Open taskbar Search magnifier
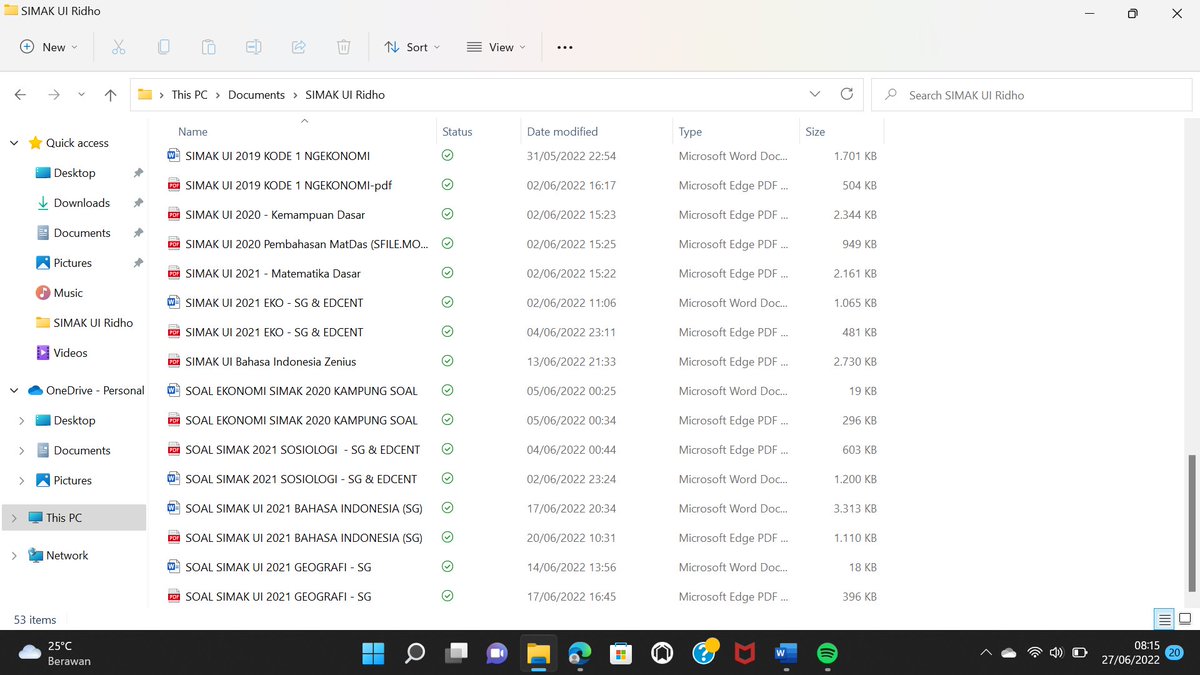 414,653
